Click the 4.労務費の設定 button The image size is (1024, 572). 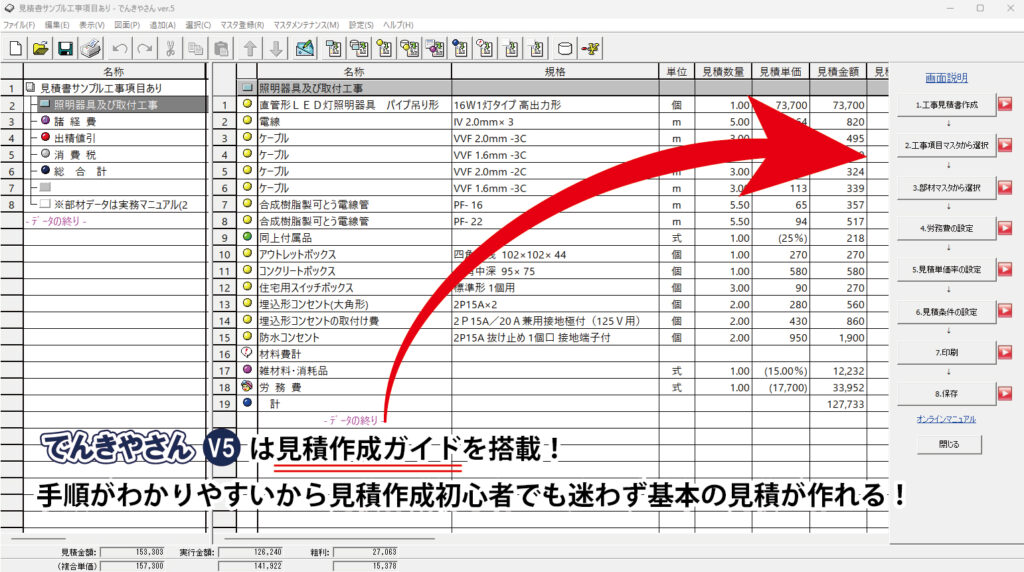946,229
